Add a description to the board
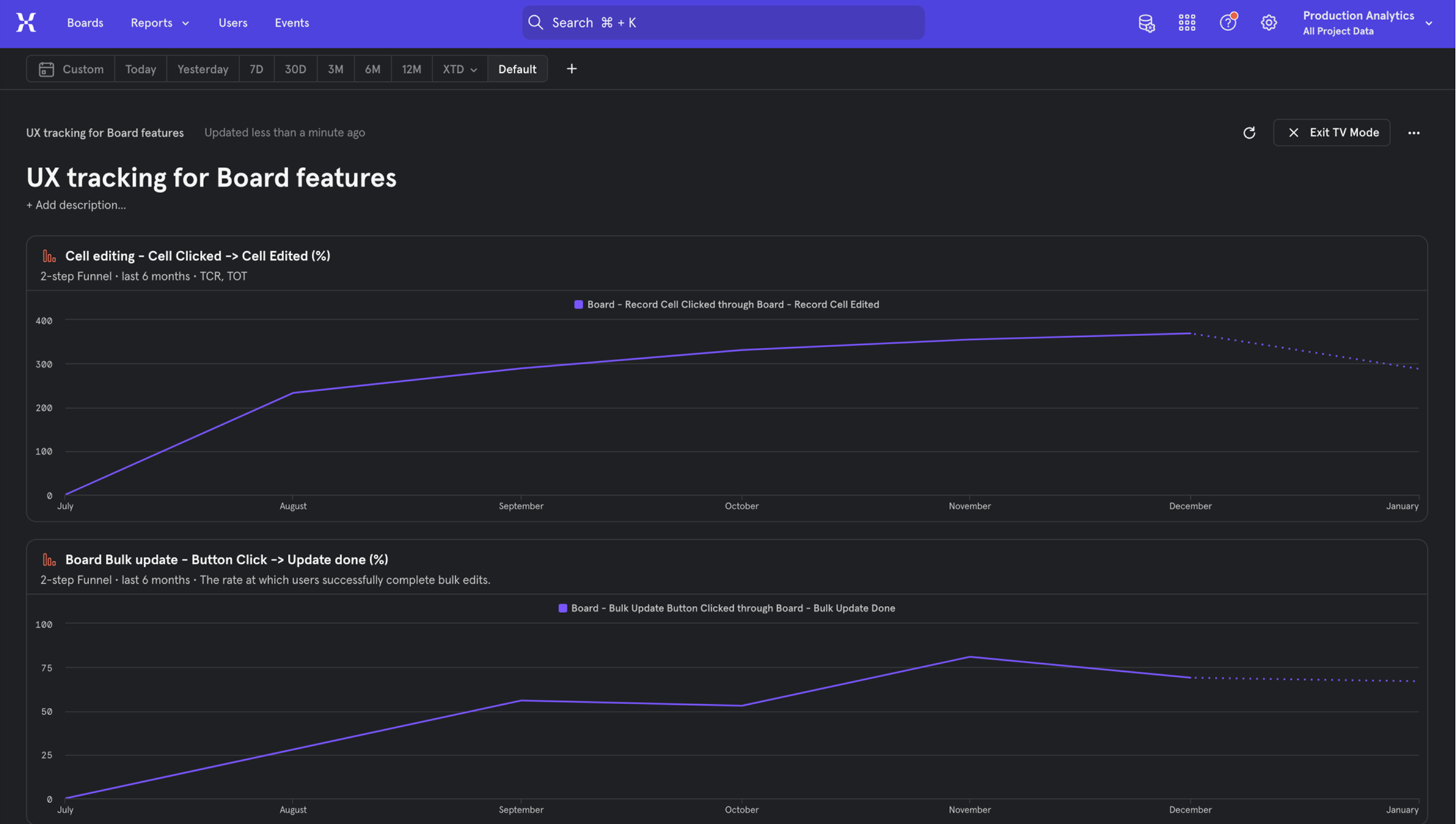Viewport: 1456px width, 824px height. pos(76,205)
